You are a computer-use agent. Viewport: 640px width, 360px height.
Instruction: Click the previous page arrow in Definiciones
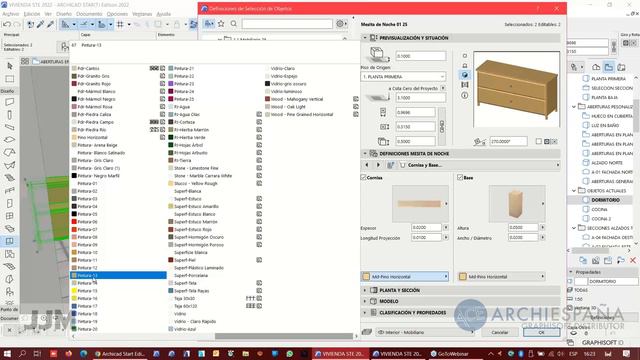click(x=367, y=165)
